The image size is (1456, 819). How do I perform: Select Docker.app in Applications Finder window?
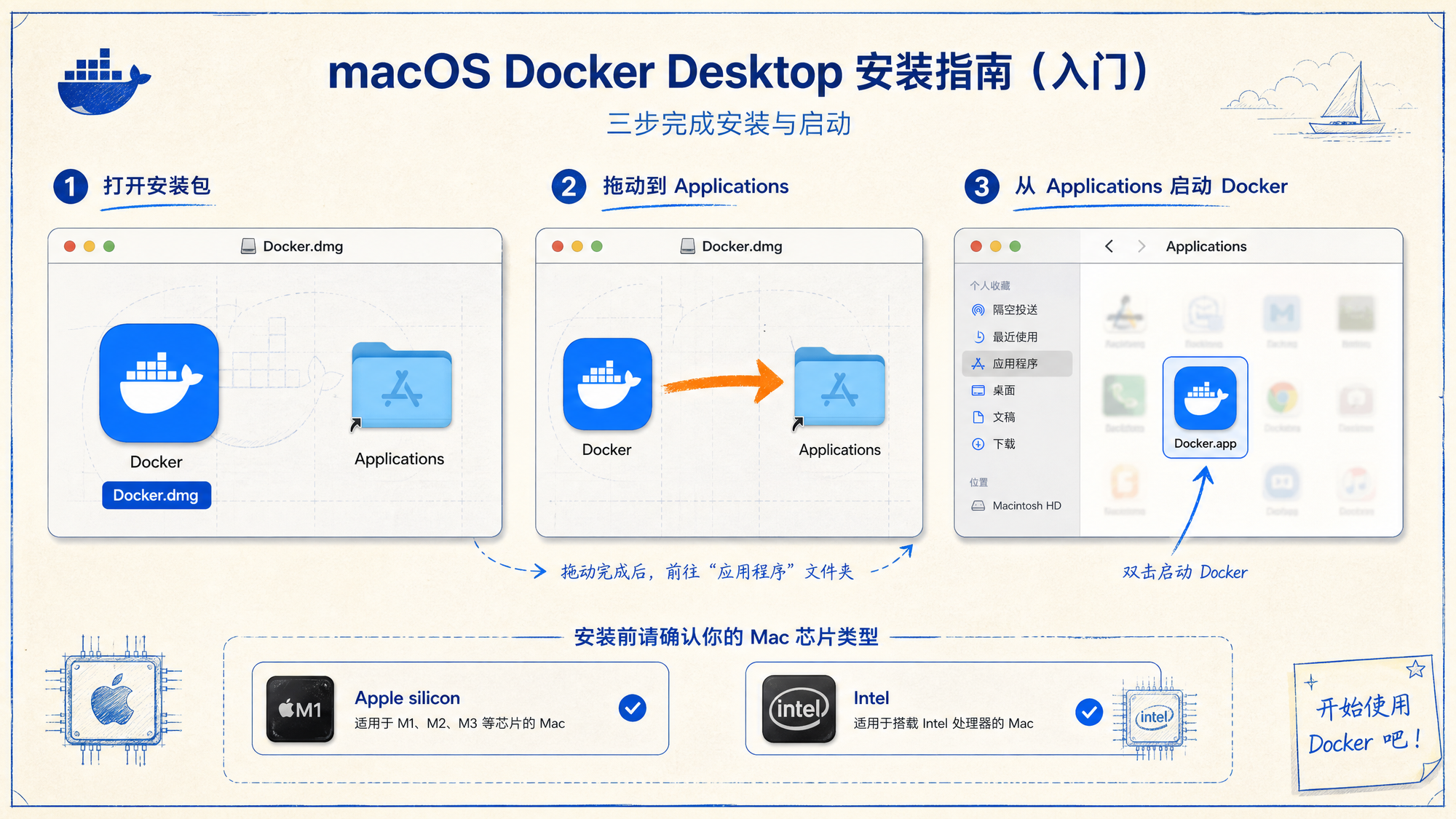[1205, 407]
